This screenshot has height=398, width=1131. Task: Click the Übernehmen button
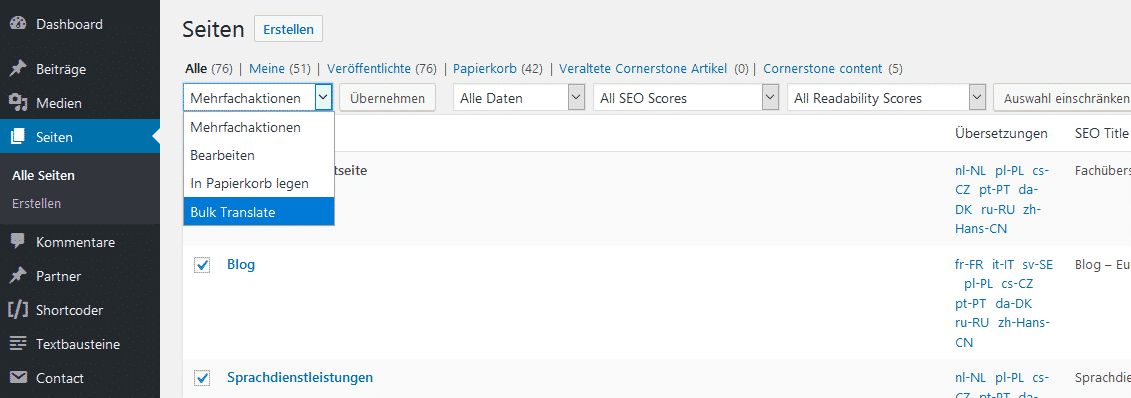click(x=387, y=98)
